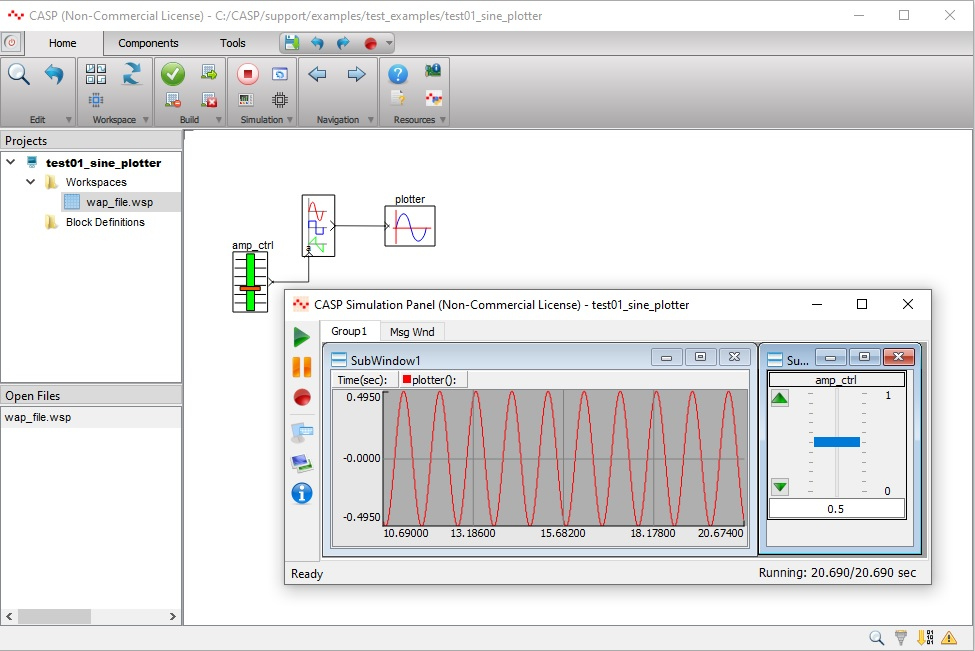The width and height of the screenshot is (975, 651).
Task: Open the quick access toolbar customize dropdown
Action: (389, 44)
